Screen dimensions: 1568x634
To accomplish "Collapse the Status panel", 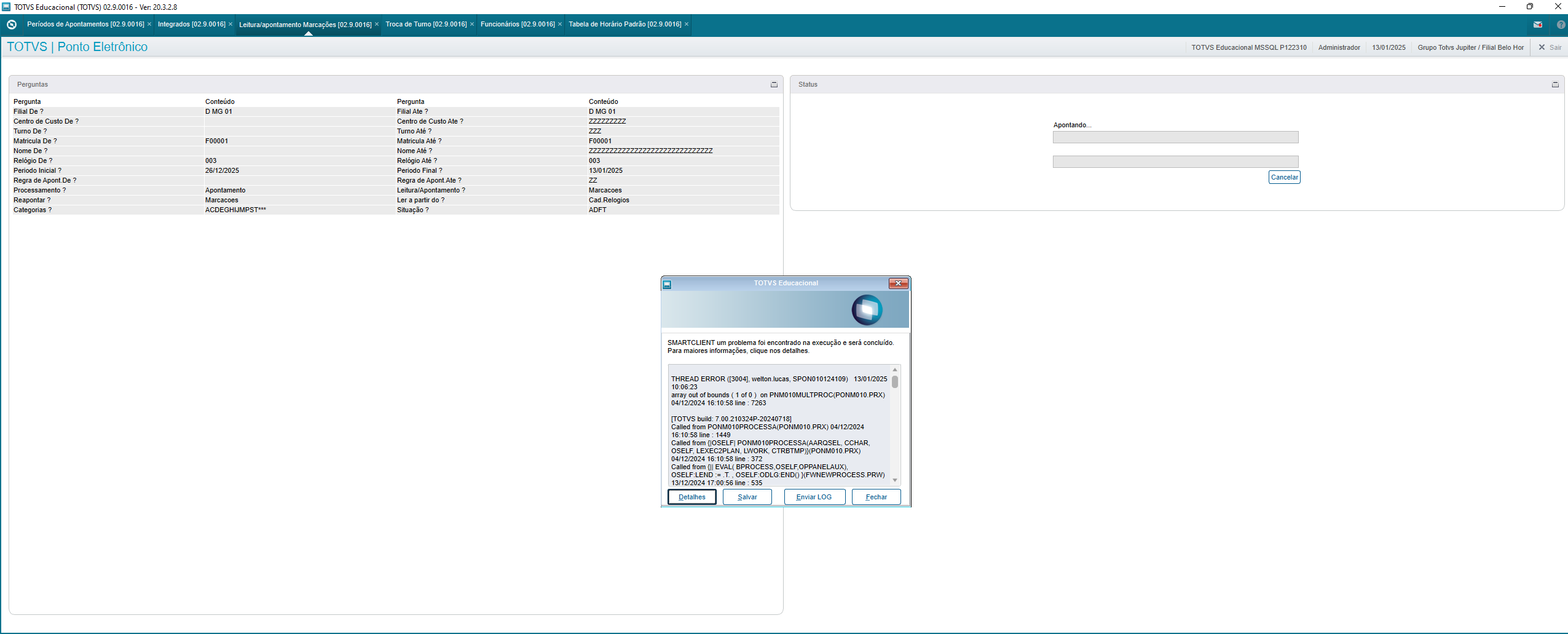I will click(x=1555, y=84).
